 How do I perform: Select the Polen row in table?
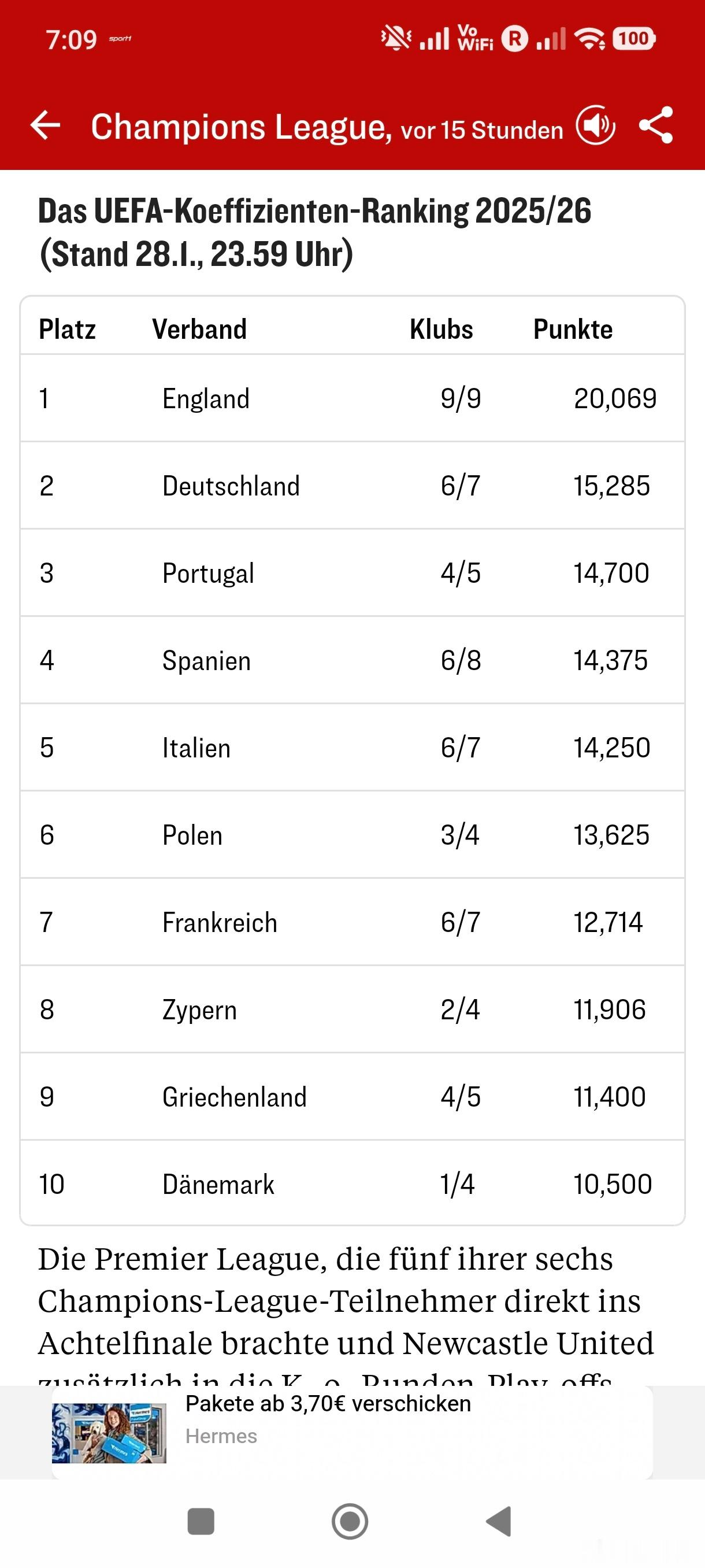[352, 834]
